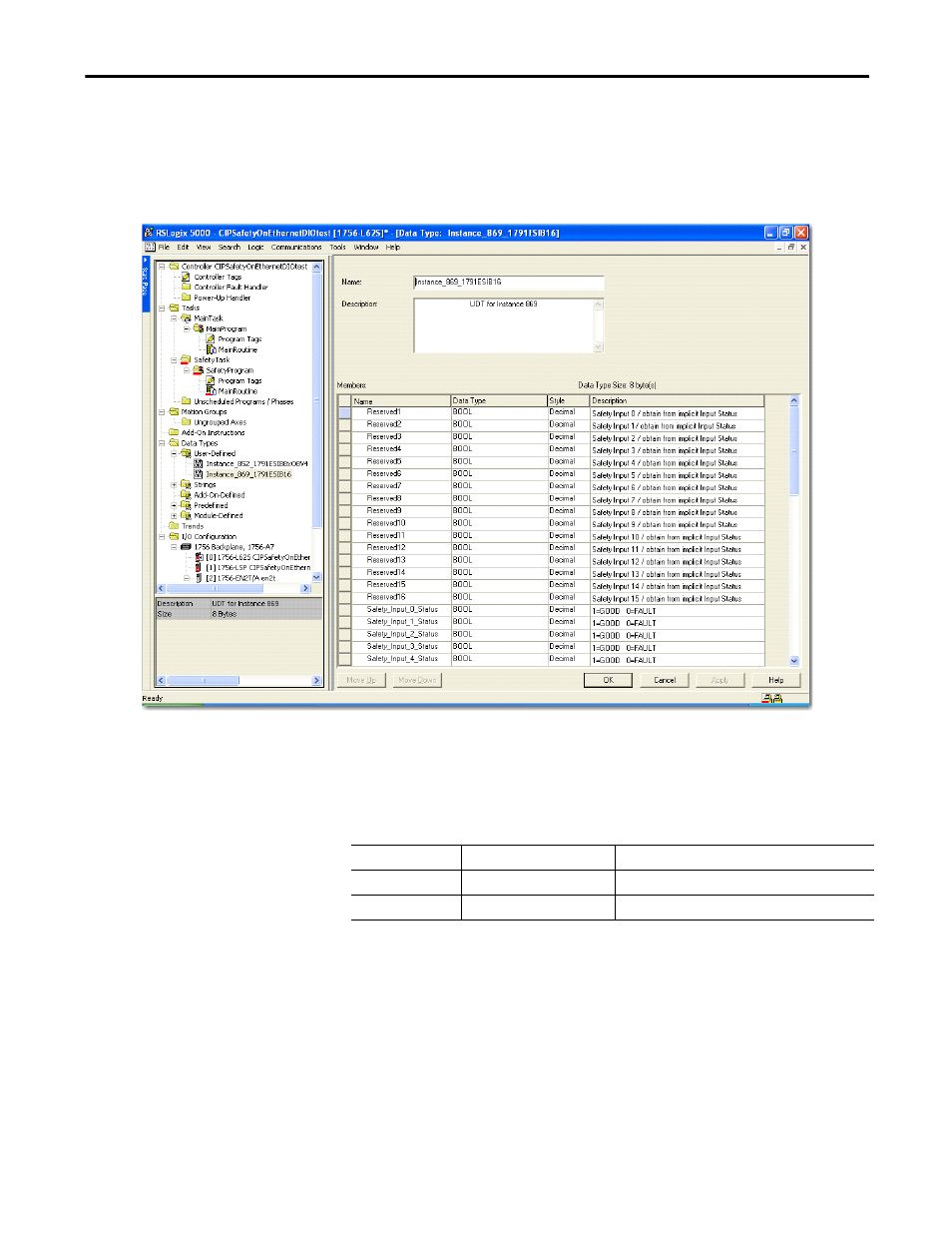This screenshot has width=952, height=1233.
Task: Click the Ungrouped Axes folder icon
Action: (186, 422)
